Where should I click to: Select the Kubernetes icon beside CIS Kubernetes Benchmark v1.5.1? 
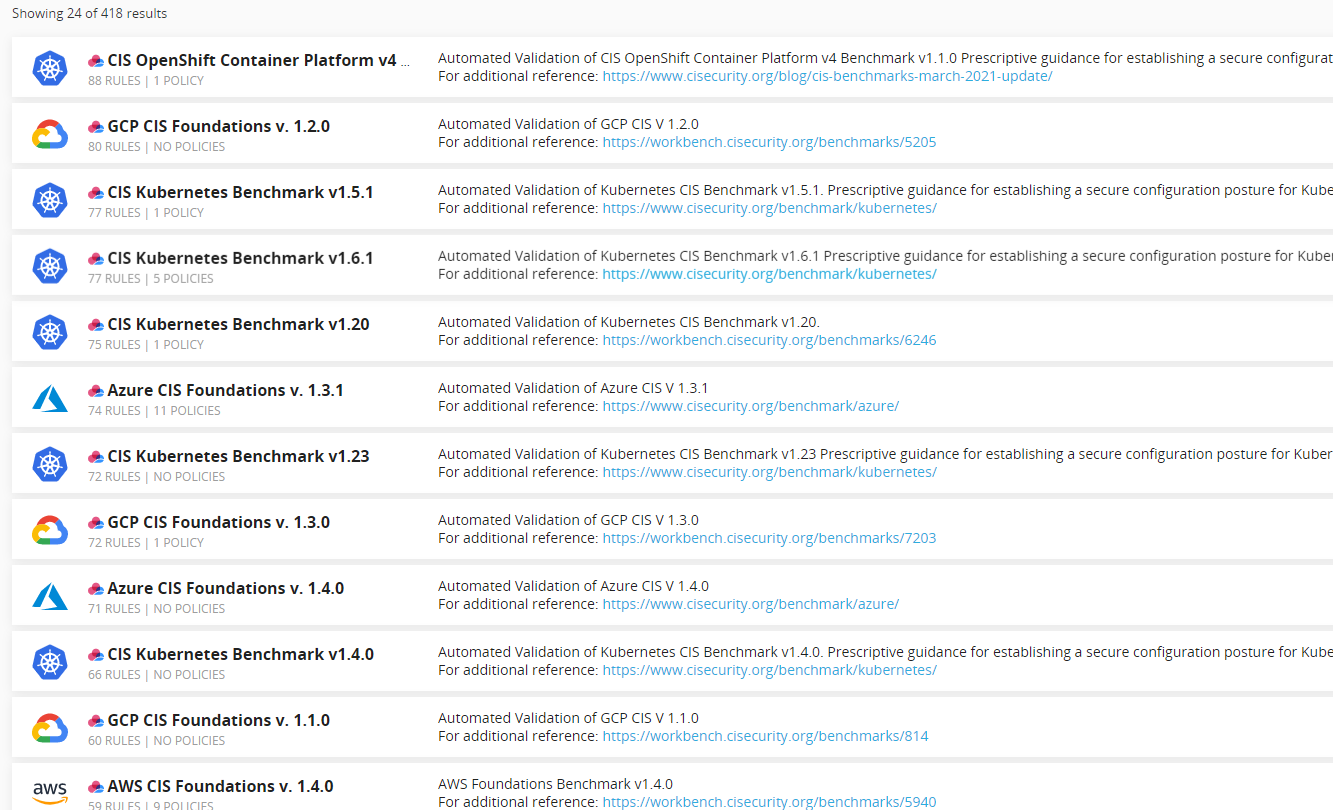[x=50, y=200]
